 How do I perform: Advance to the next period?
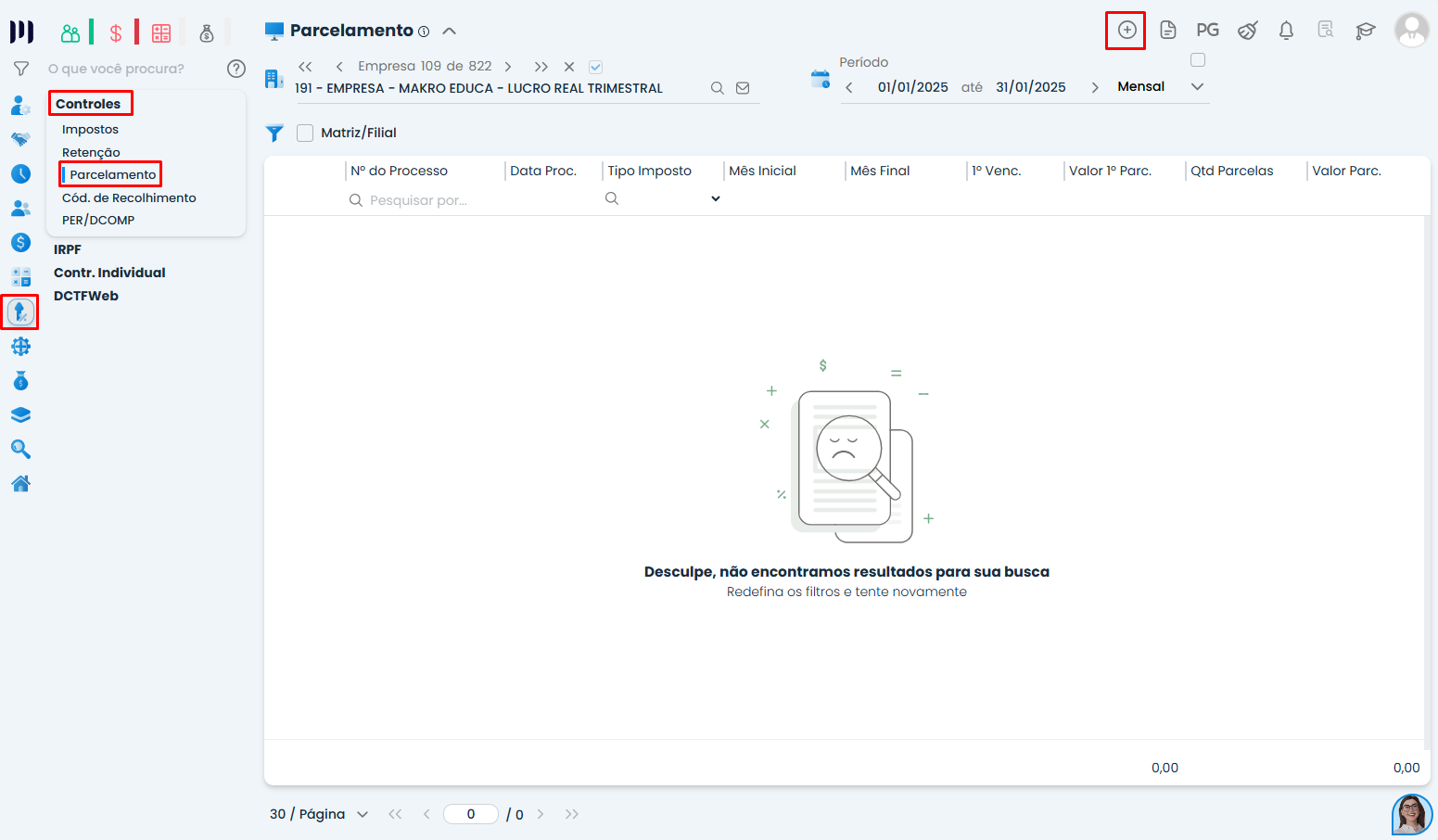tap(1095, 87)
